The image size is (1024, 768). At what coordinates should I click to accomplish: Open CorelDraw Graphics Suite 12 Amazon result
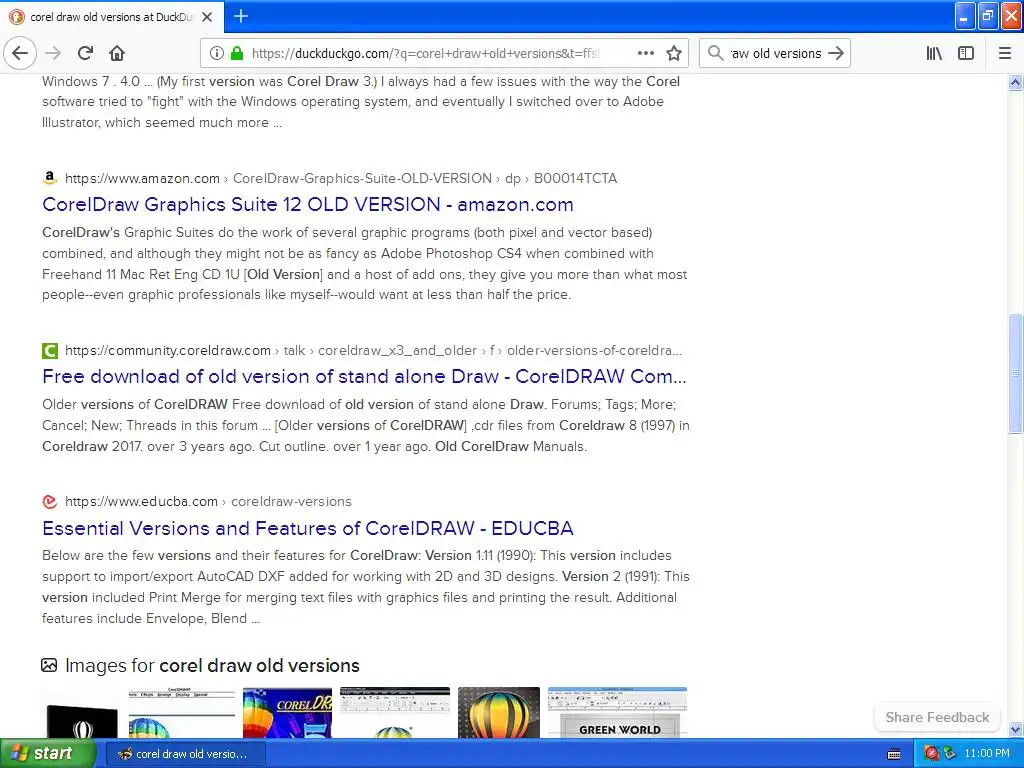coord(308,204)
